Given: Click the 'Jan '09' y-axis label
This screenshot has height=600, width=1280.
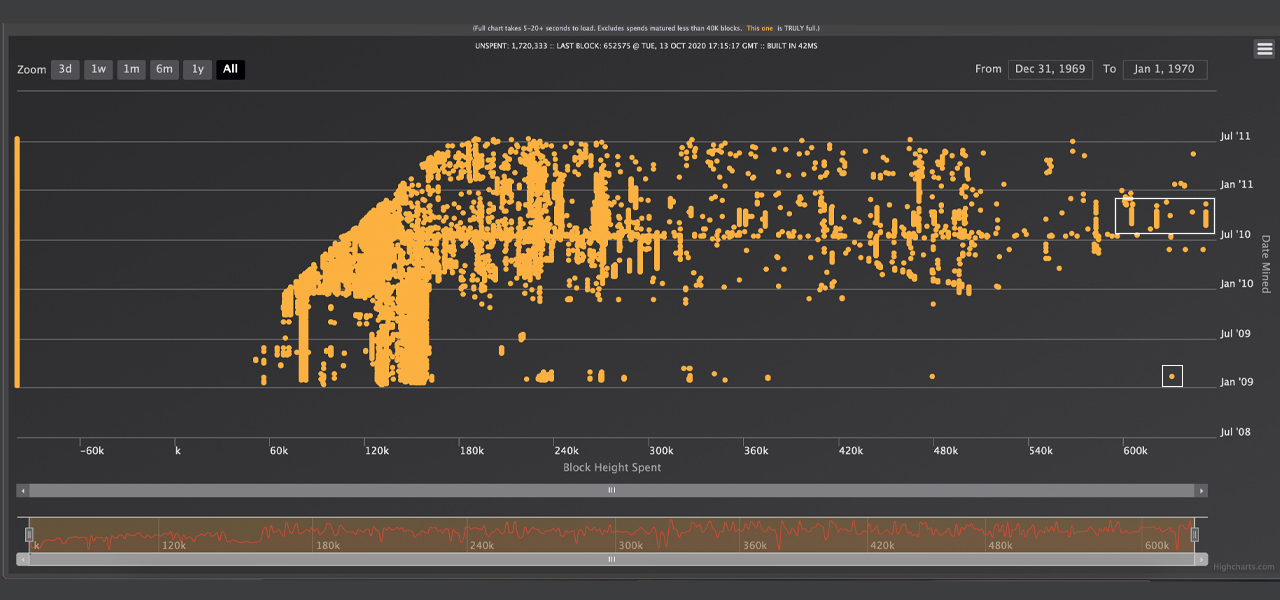Looking at the screenshot, I should tap(1237, 382).
